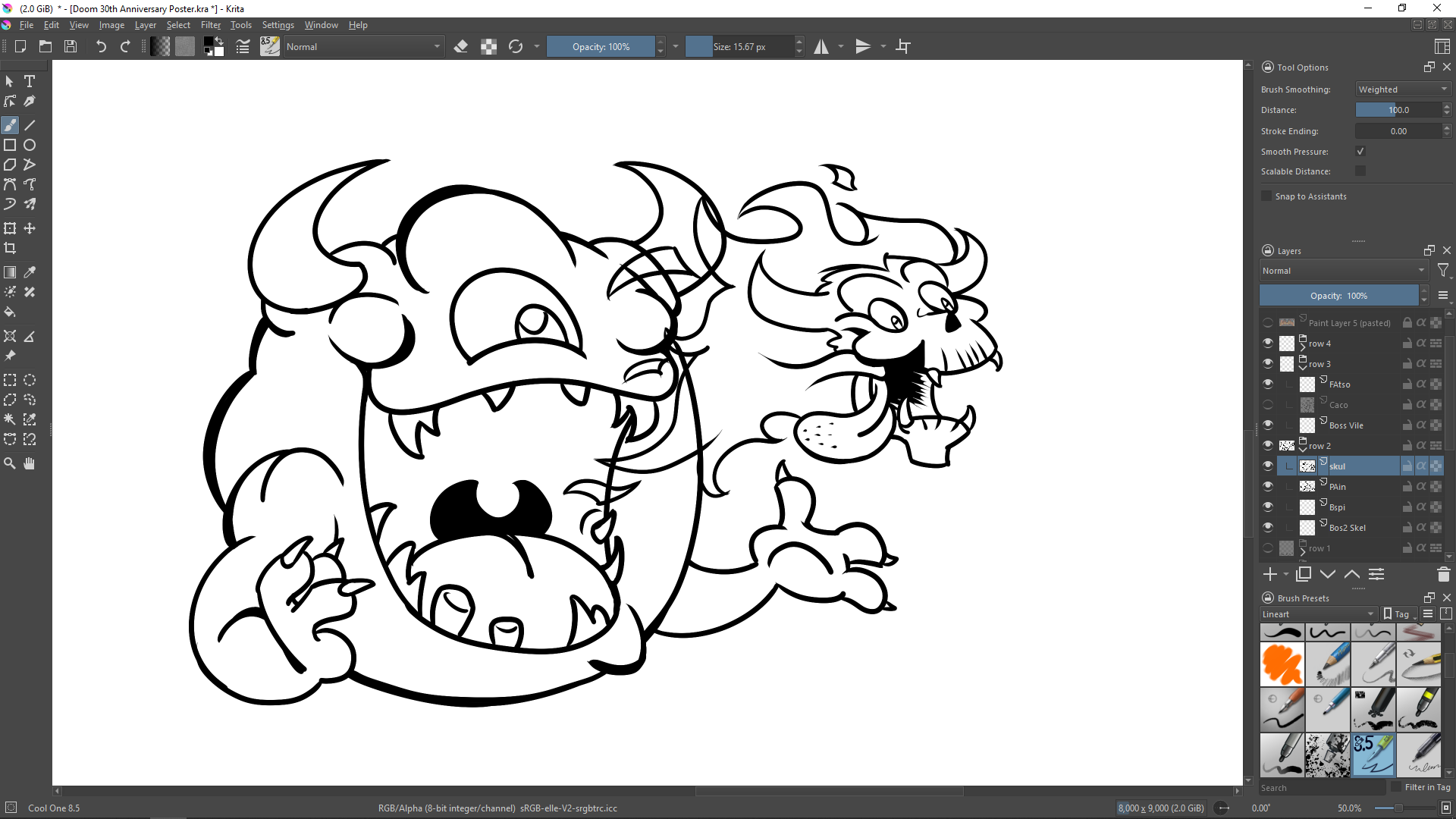
Task: Open the Lineart brush tag dropdown
Action: coord(1318,613)
